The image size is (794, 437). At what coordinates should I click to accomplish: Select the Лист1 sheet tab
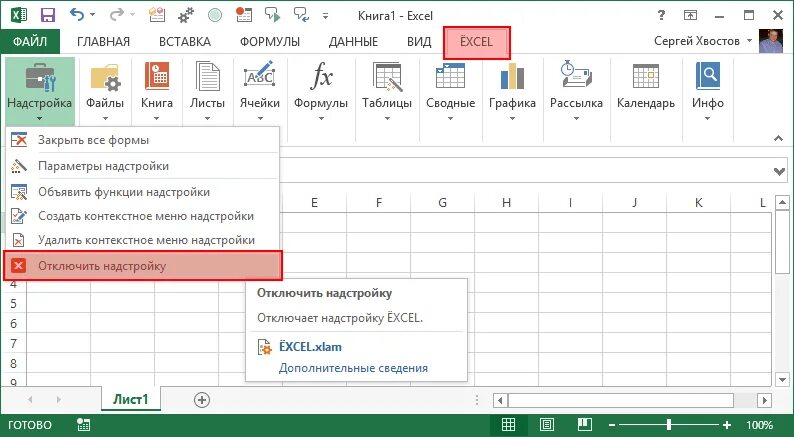pyautogui.click(x=131, y=400)
